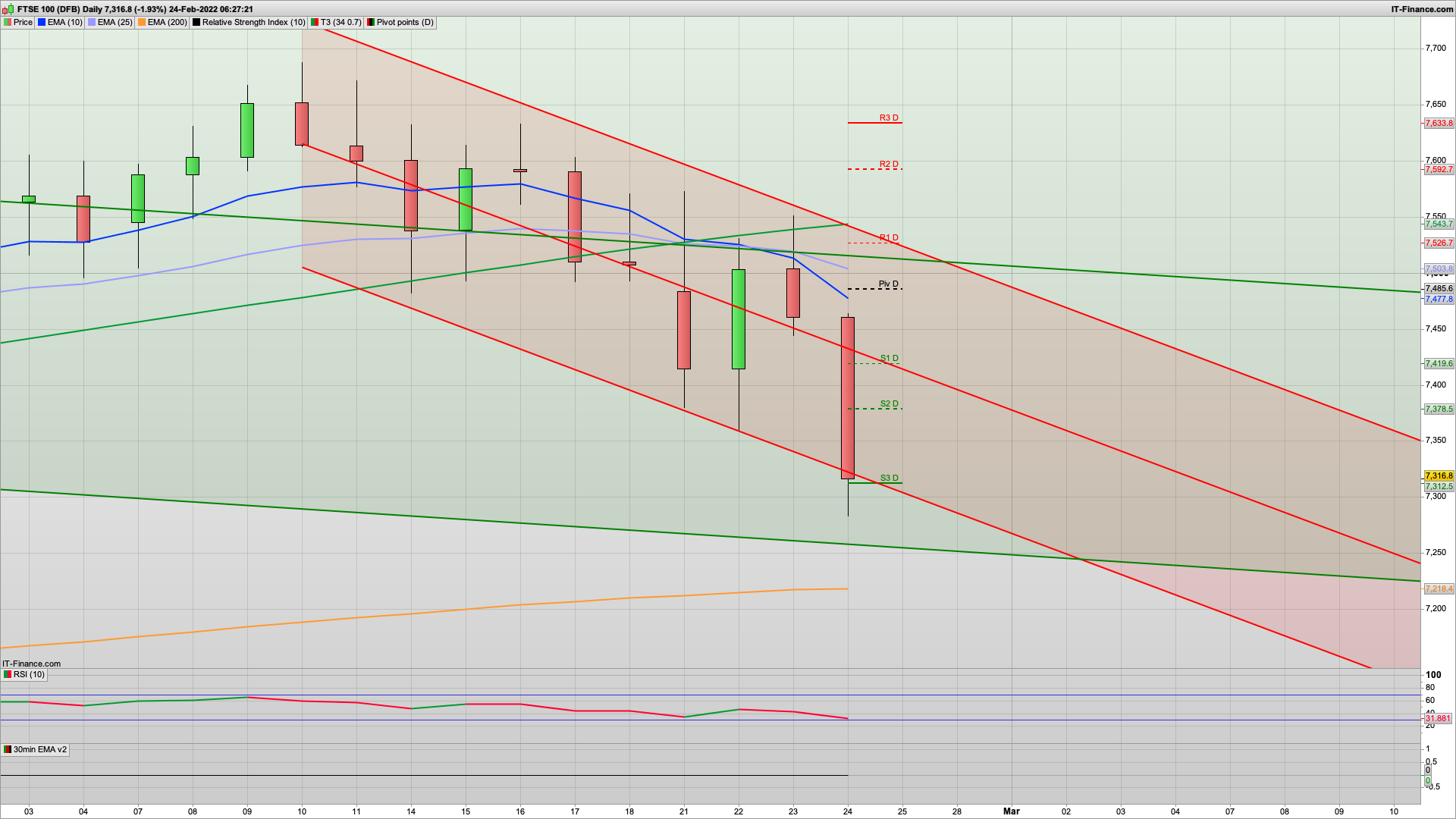This screenshot has height=819, width=1456.
Task: Open the Pivot points (D) indicator tag
Action: tap(400, 22)
